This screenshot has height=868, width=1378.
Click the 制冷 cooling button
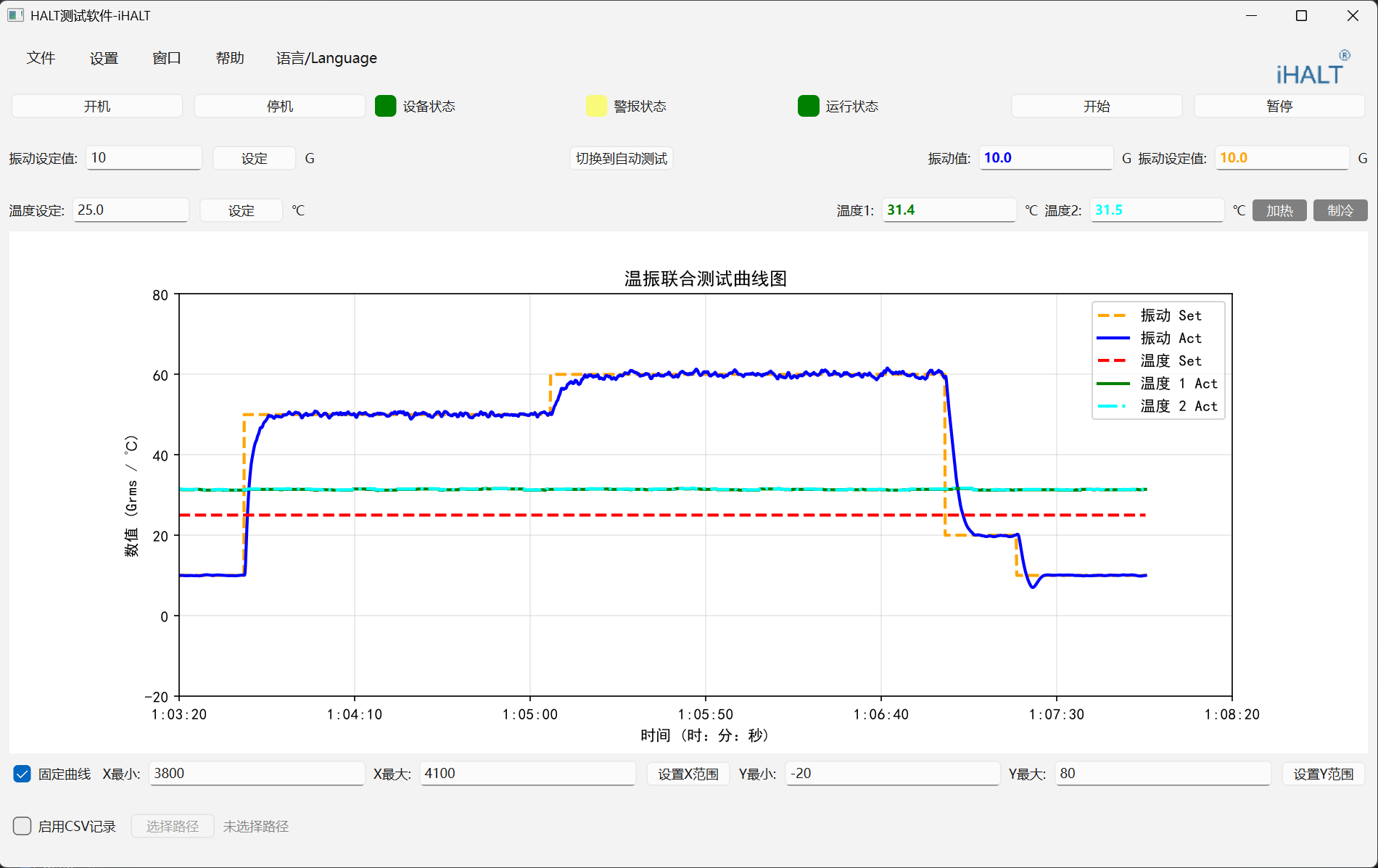[1340, 210]
